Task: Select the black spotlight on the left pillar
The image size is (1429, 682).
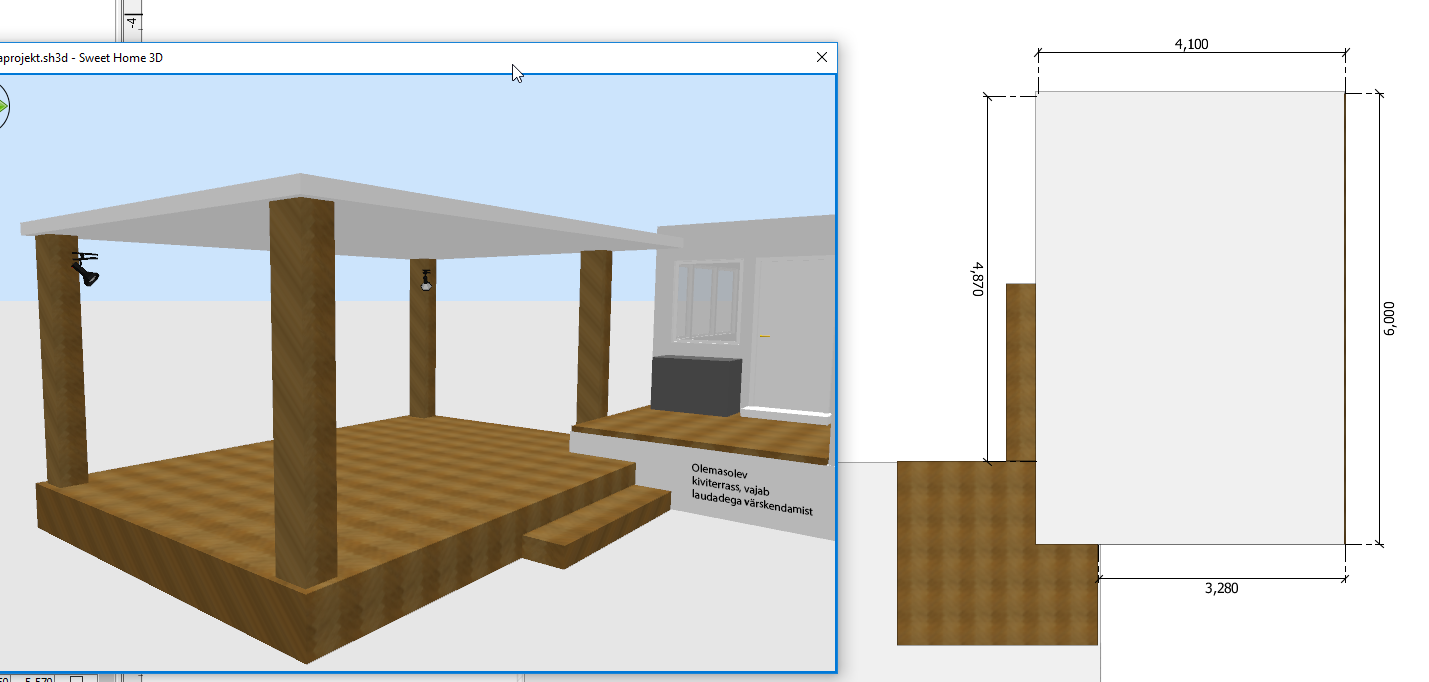Action: click(x=87, y=268)
